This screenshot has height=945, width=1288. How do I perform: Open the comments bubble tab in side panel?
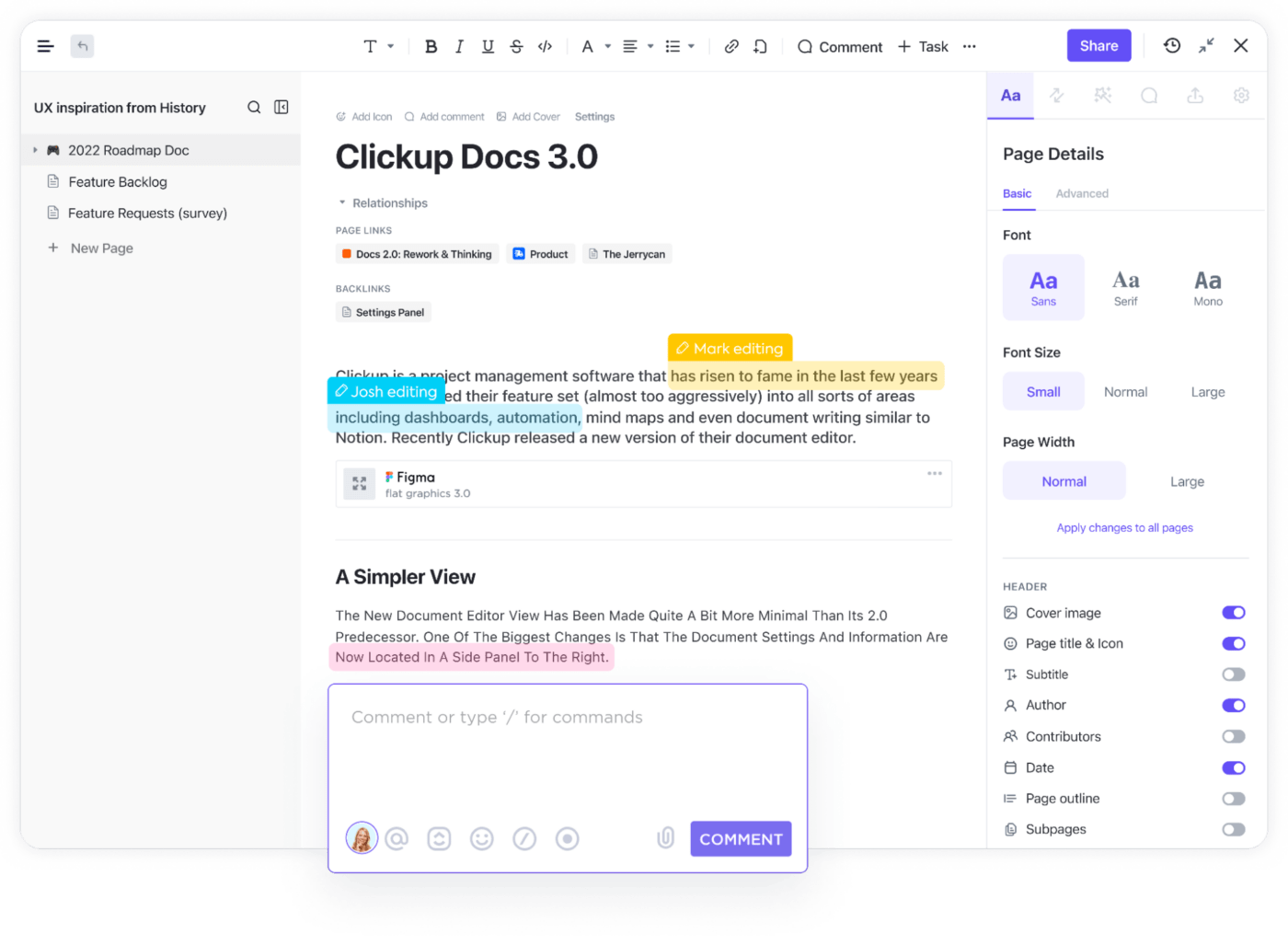pyautogui.click(x=1149, y=96)
